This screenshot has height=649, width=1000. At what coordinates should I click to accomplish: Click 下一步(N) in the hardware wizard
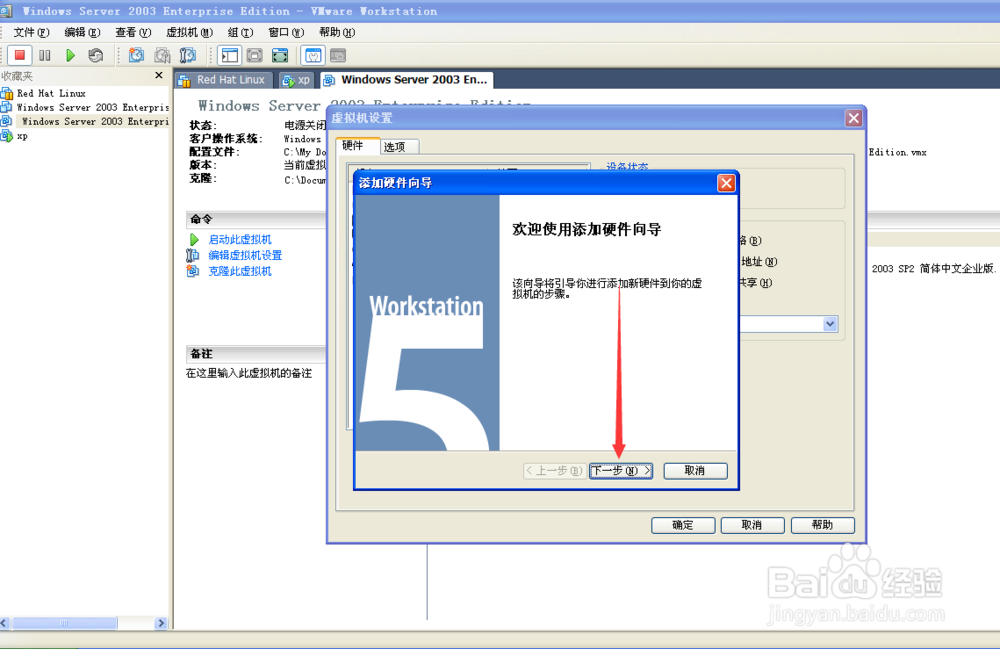[621, 470]
